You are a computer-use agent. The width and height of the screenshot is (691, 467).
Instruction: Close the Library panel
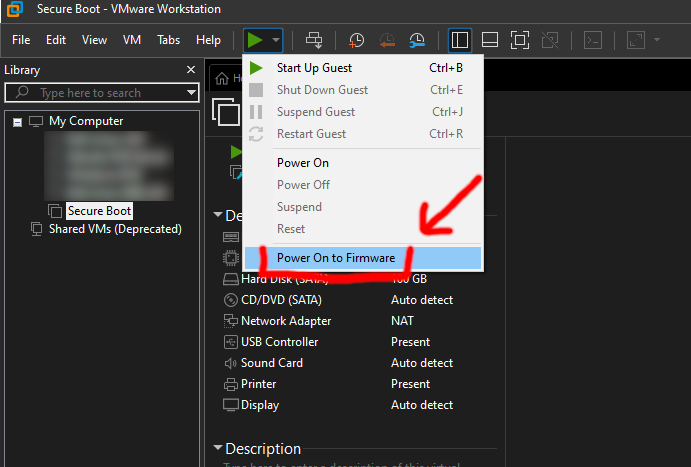tap(191, 70)
